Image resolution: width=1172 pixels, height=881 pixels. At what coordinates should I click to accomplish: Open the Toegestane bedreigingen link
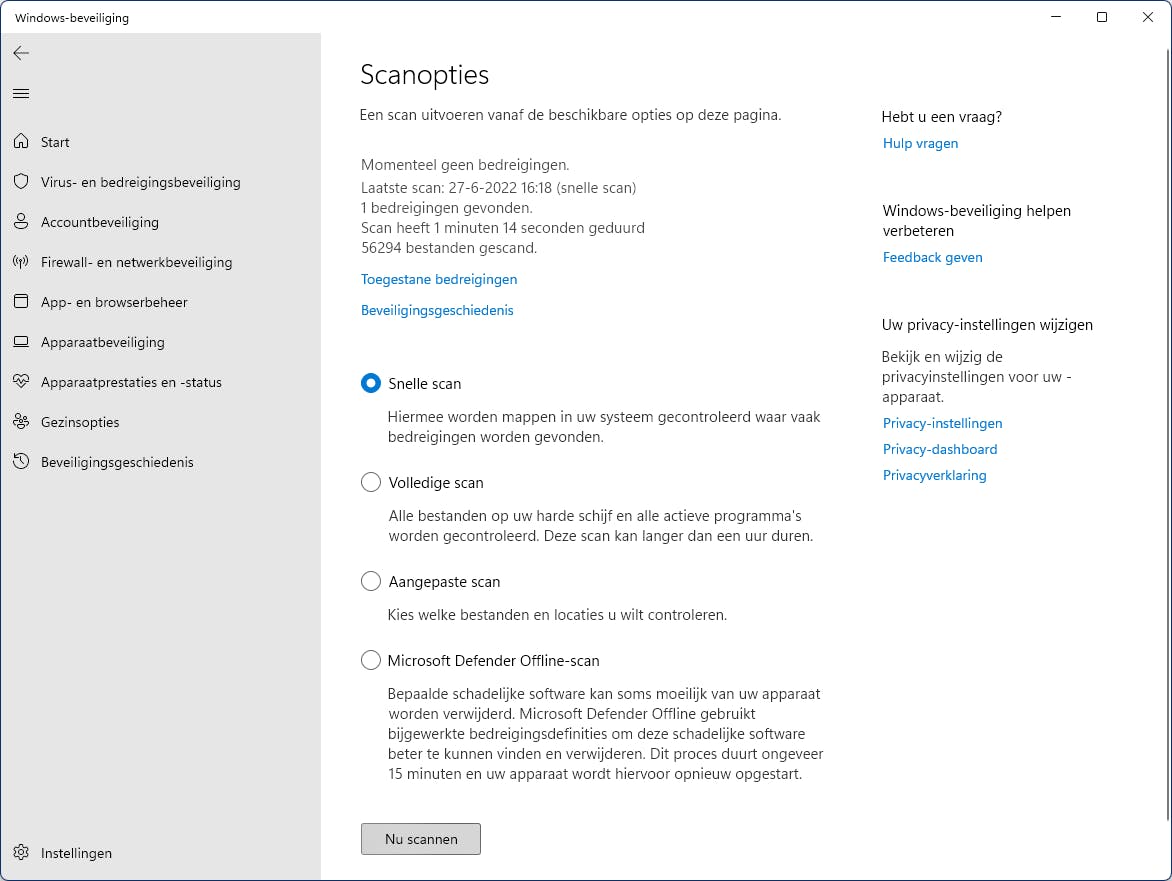tap(439, 280)
